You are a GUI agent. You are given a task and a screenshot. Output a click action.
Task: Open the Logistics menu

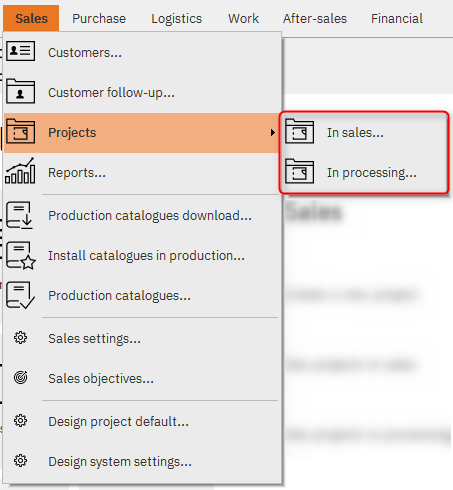[x=176, y=18]
